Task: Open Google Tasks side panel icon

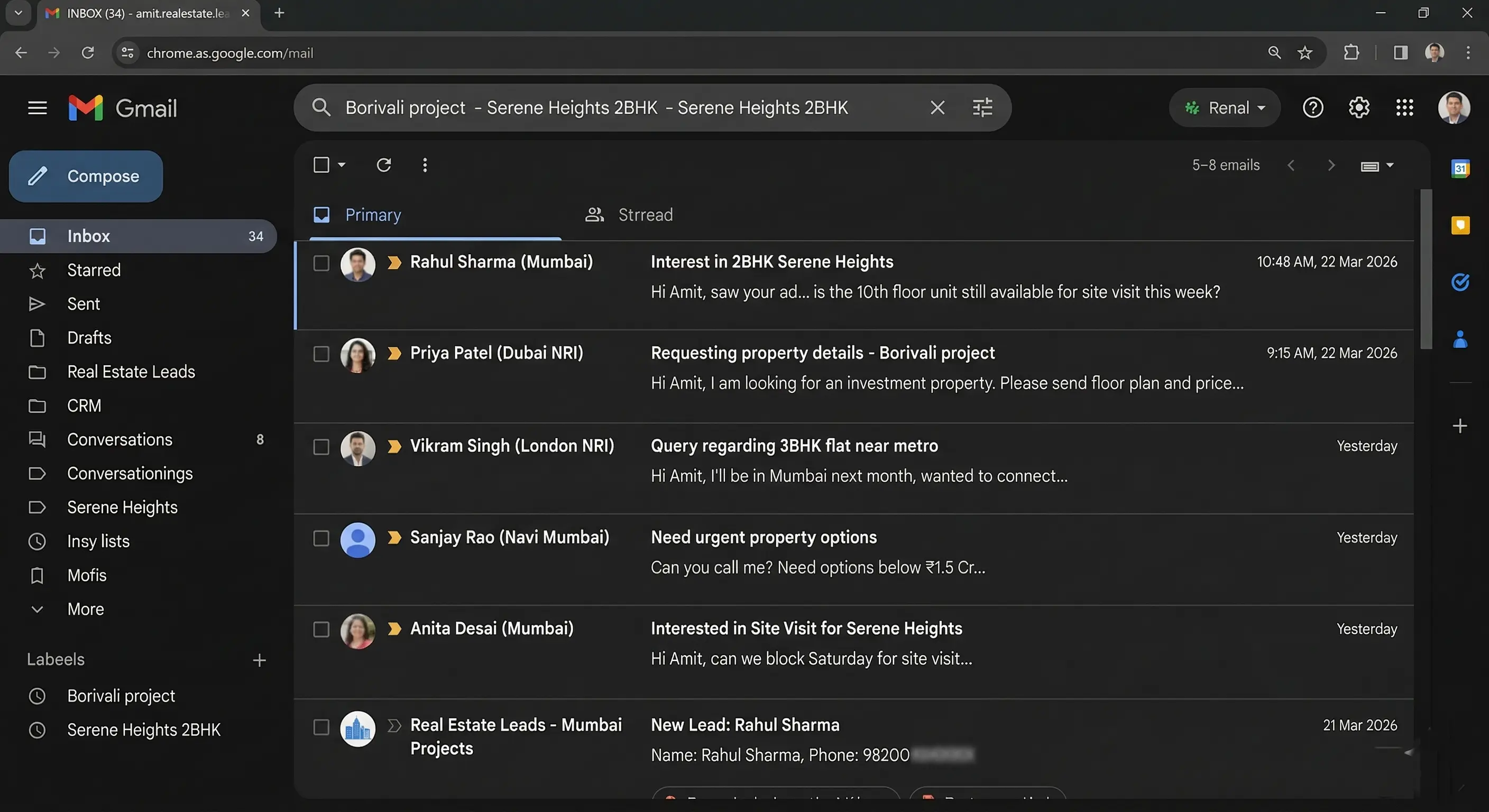Action: (1460, 282)
